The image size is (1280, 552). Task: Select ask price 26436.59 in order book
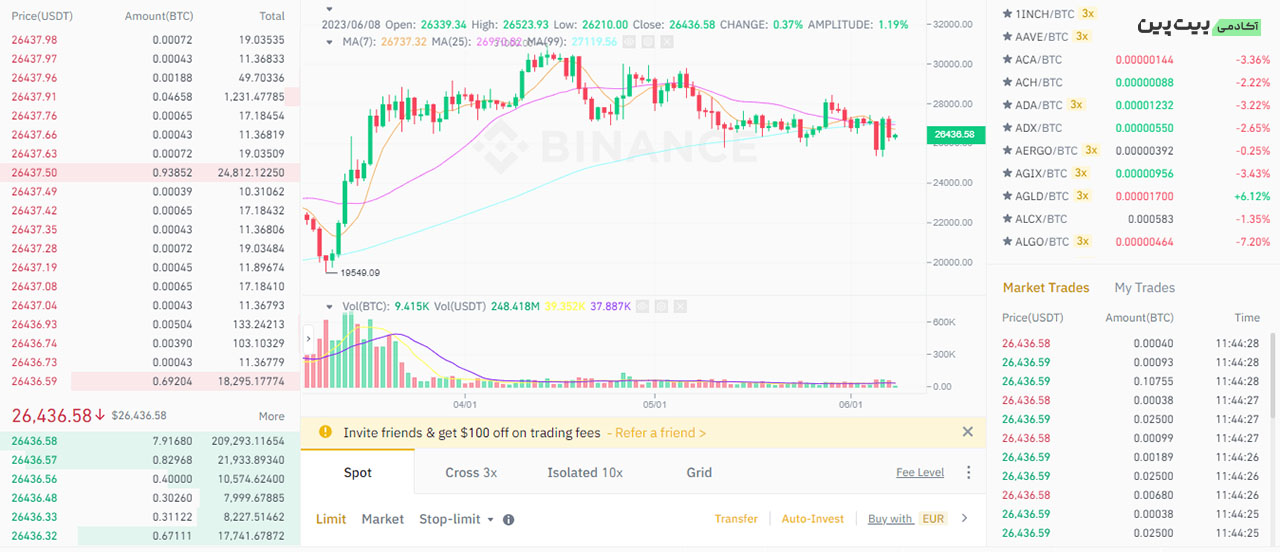[x=34, y=381]
